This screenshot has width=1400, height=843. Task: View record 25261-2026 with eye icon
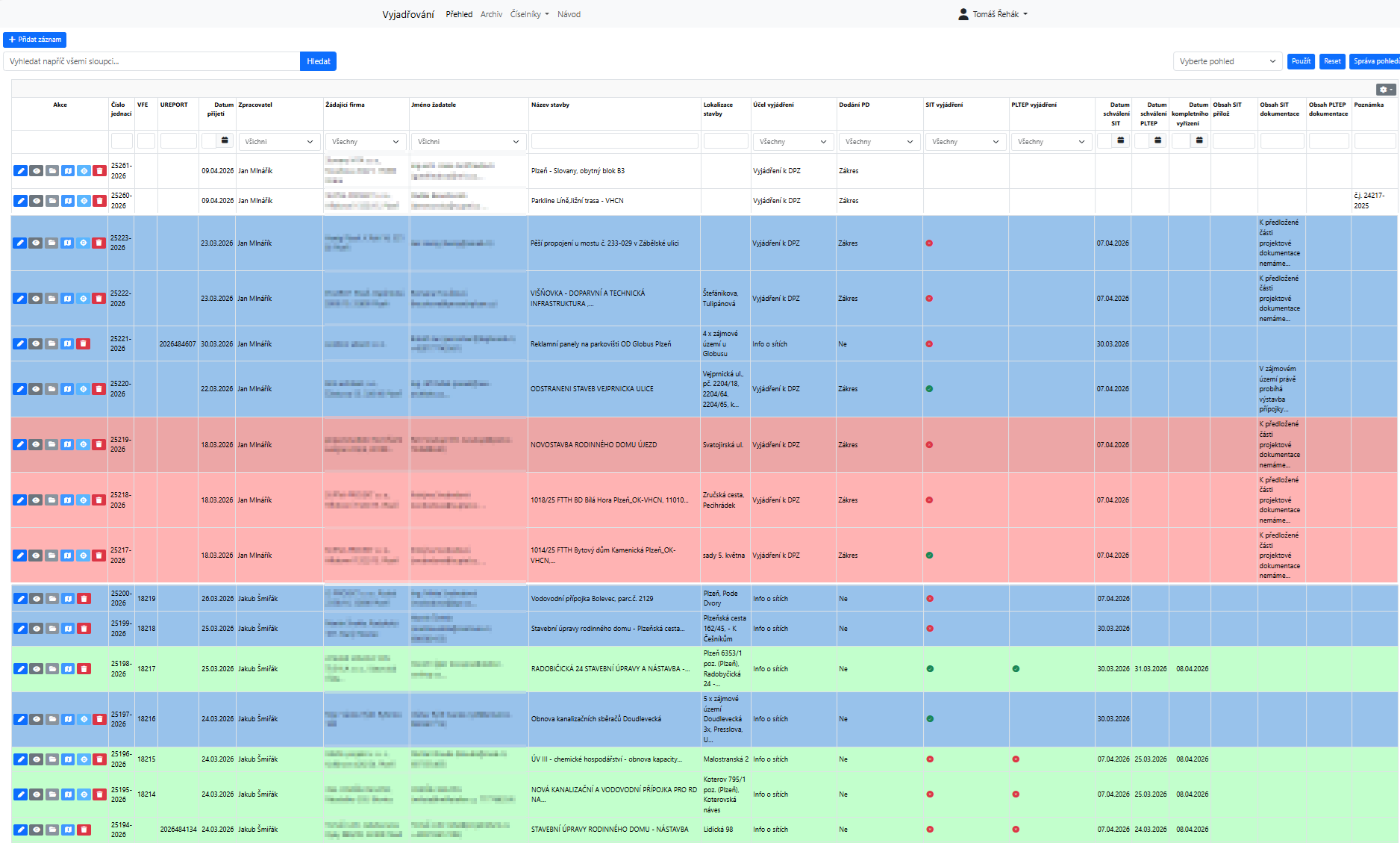pos(36,171)
